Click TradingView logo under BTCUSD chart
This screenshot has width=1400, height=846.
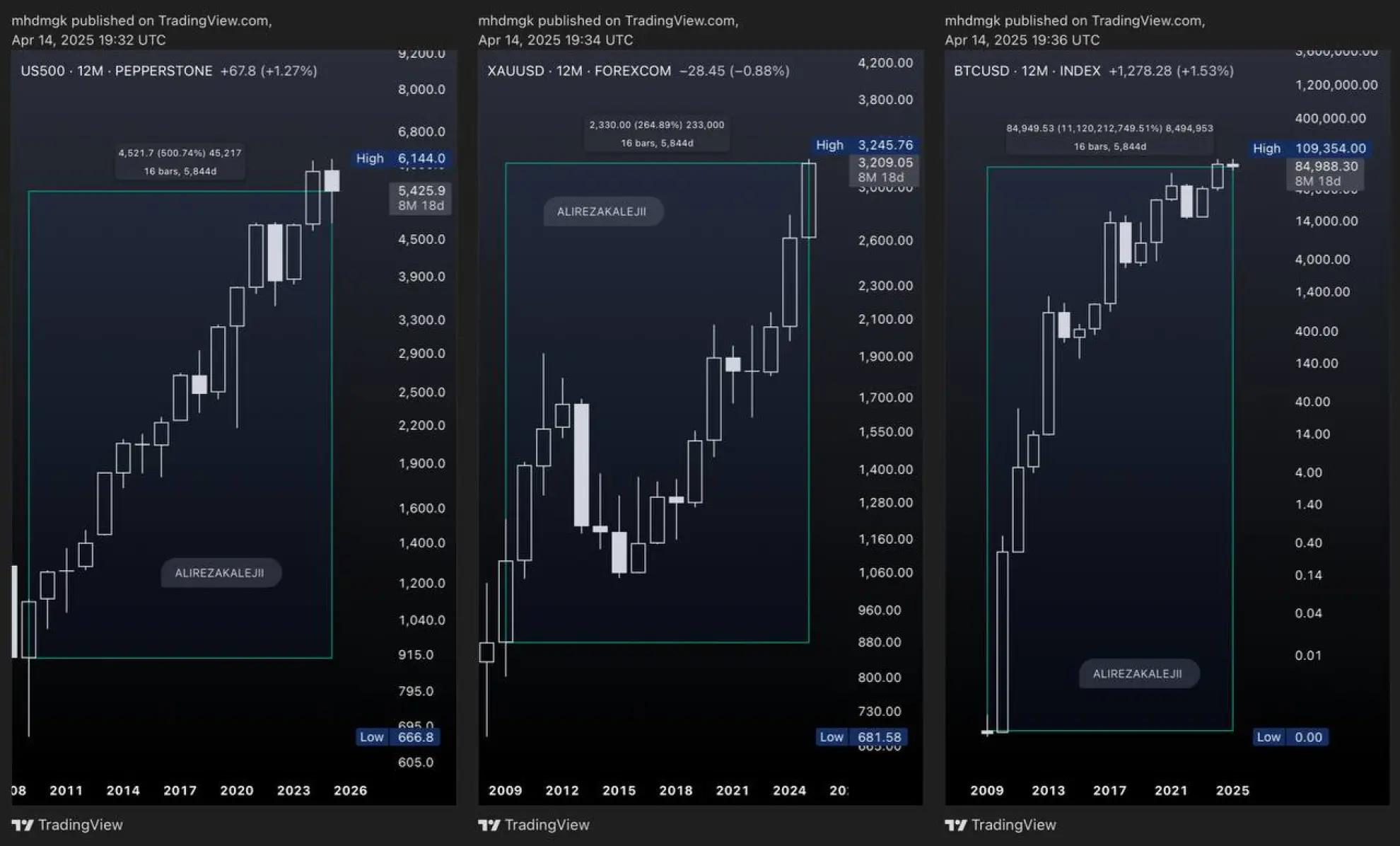1001,825
